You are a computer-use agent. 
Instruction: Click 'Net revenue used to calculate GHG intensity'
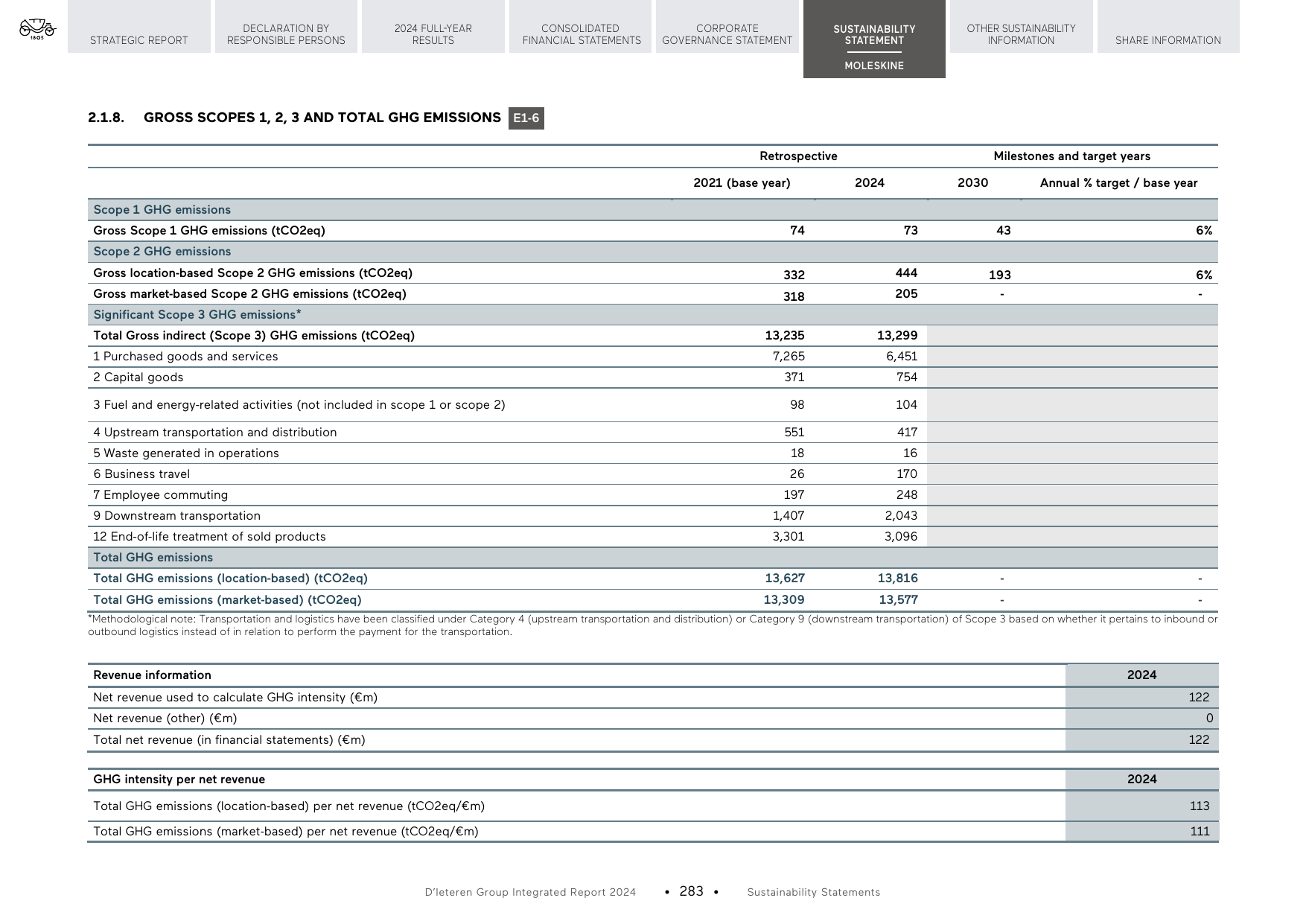pyautogui.click(x=235, y=698)
